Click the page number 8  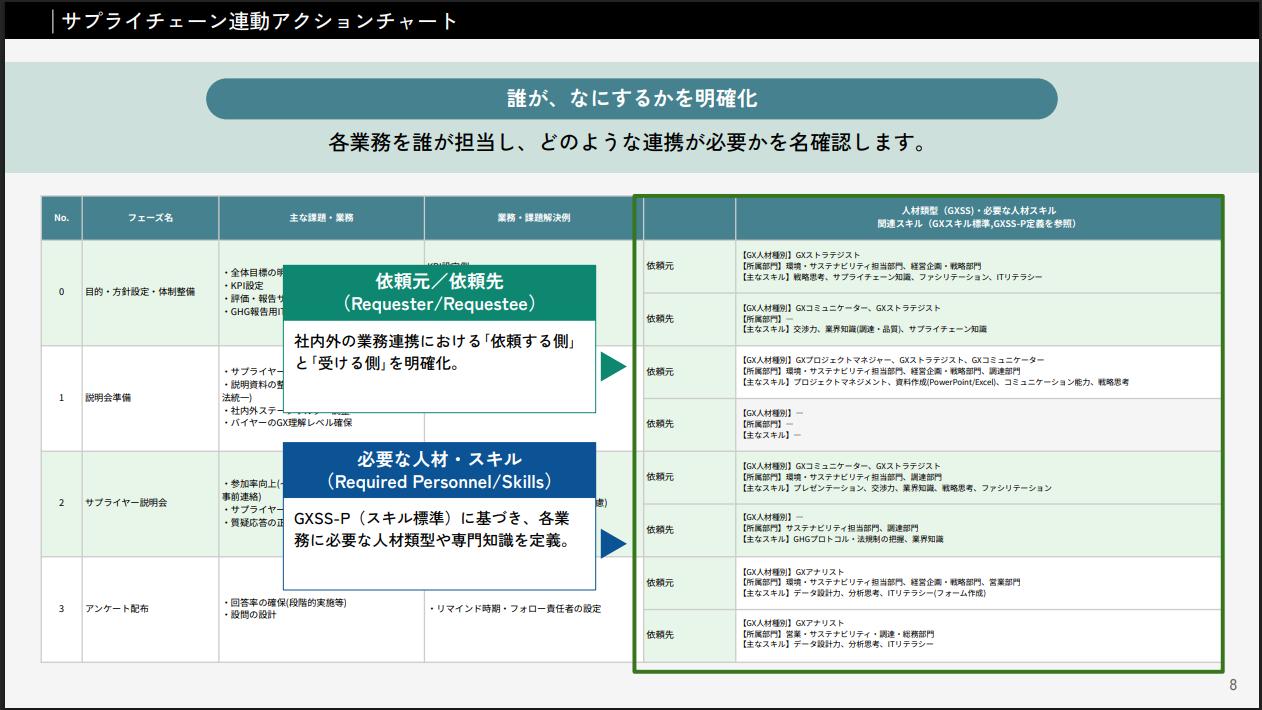1232,685
